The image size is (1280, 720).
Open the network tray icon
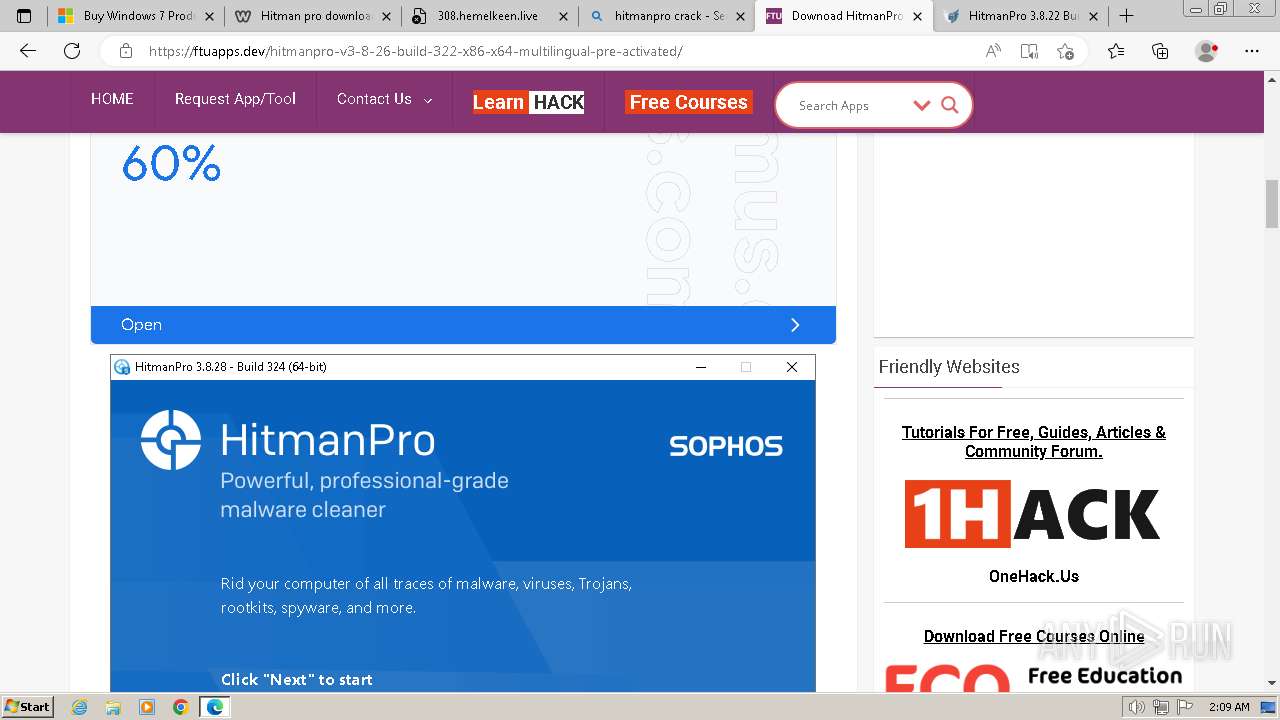click(1161, 707)
